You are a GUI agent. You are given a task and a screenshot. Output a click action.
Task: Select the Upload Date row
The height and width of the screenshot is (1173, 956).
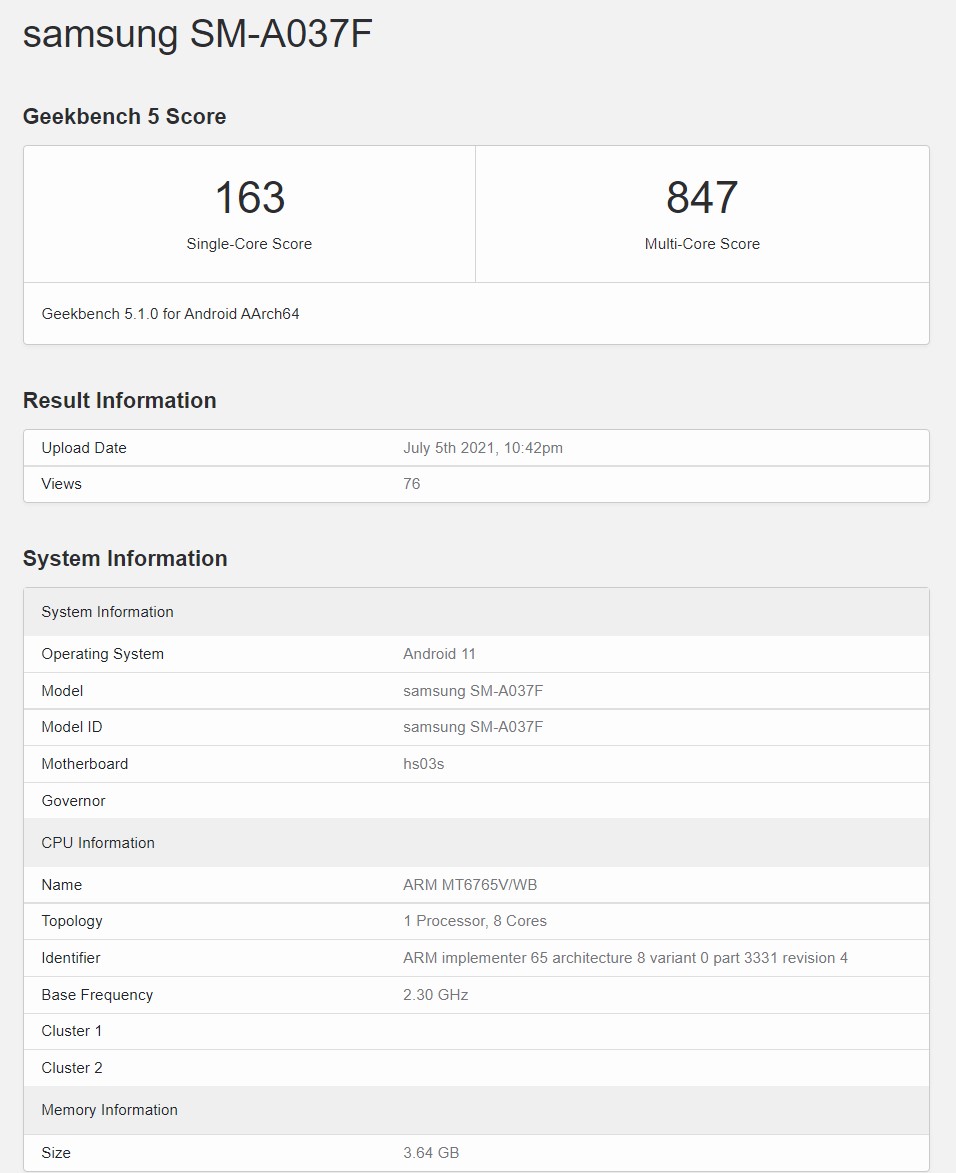[476, 447]
